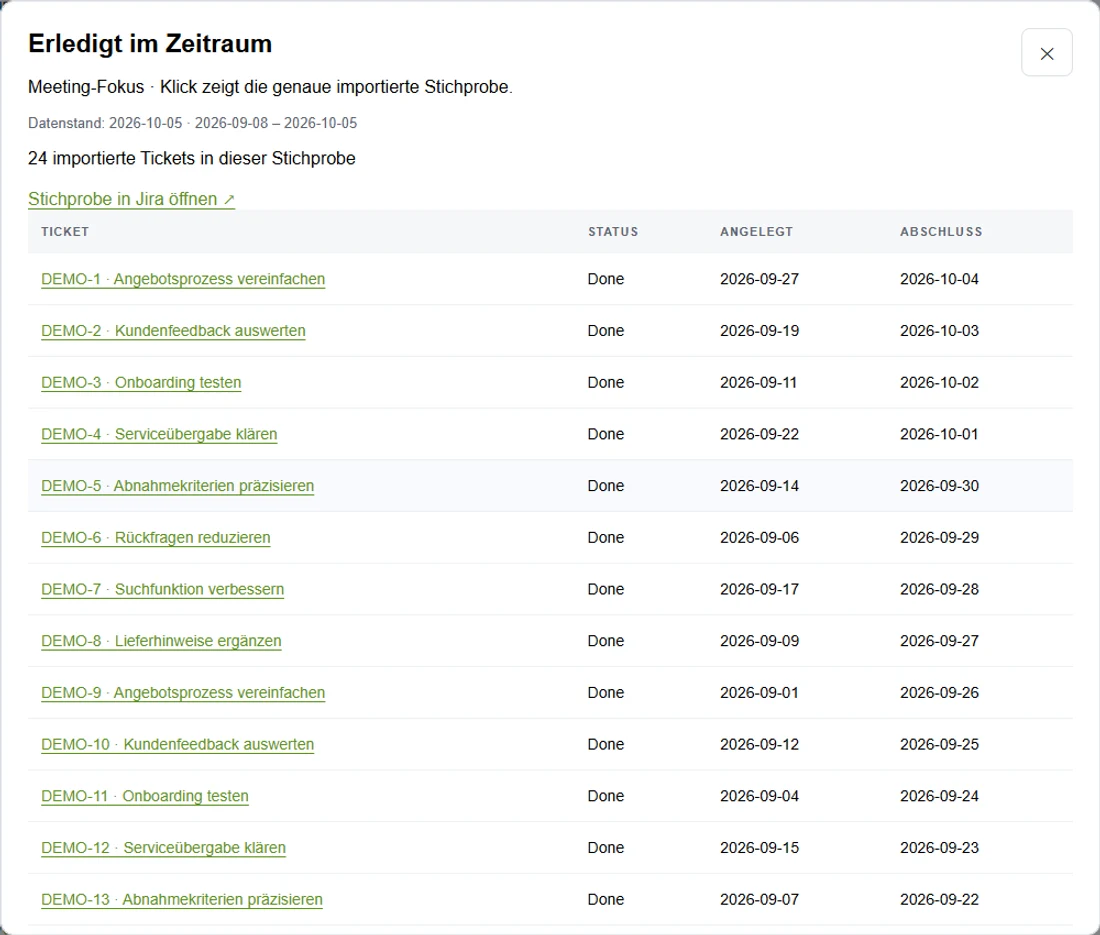Select completion date 2026-10-02
The height and width of the screenshot is (935, 1100).
pos(939,383)
